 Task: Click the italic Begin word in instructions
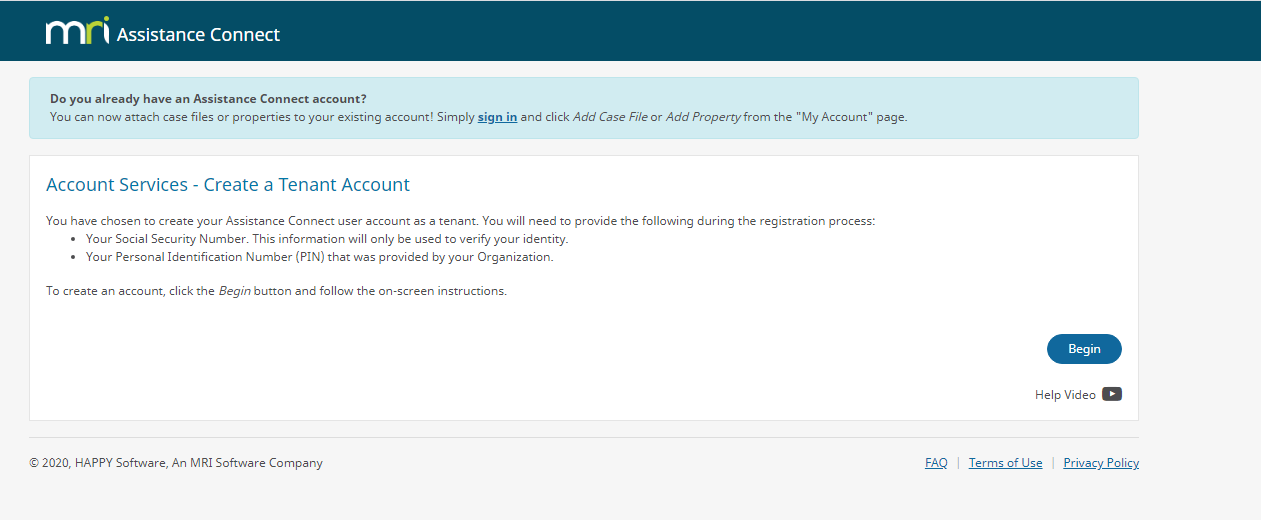(x=234, y=292)
